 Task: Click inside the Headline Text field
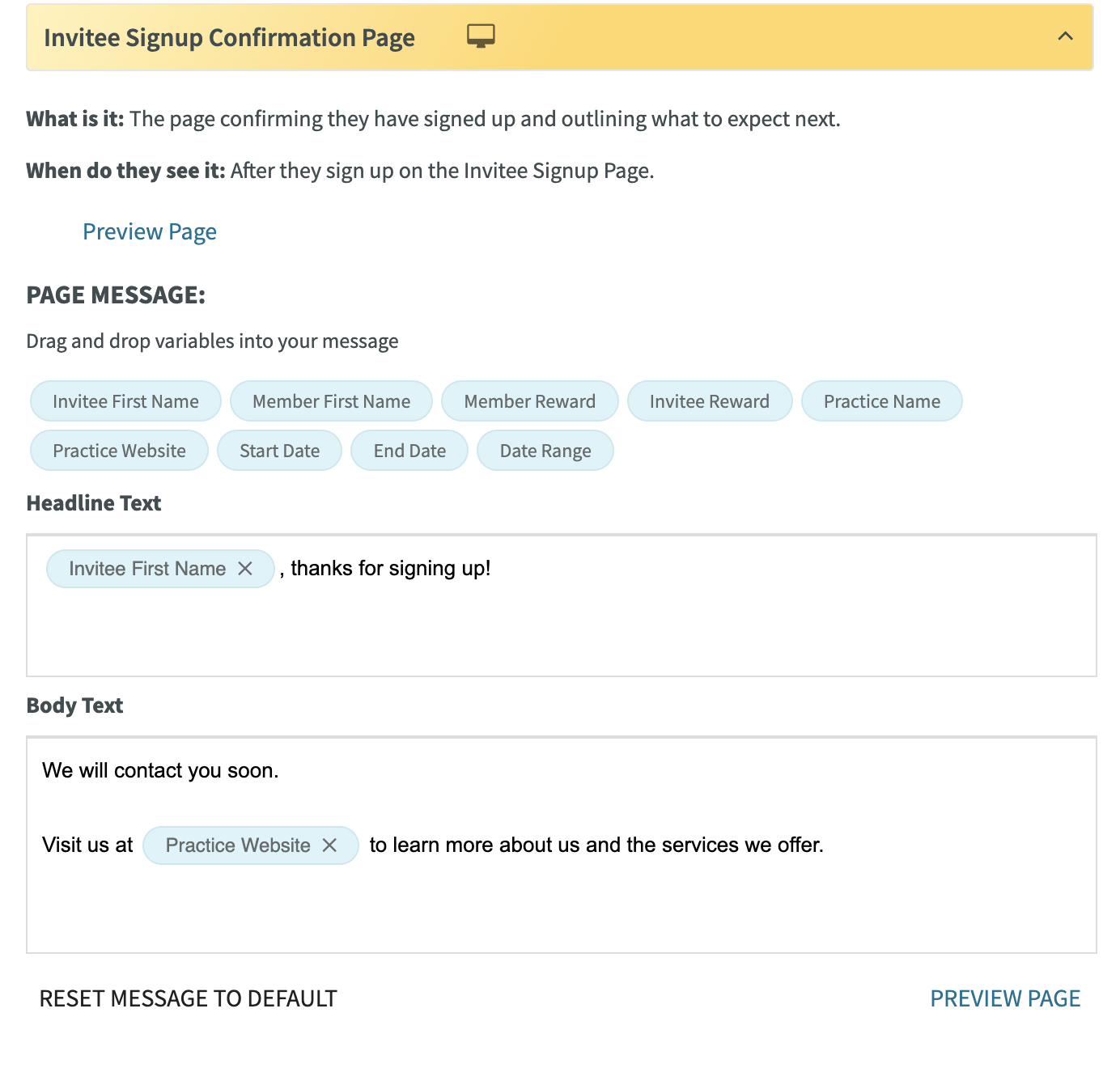pos(562,605)
